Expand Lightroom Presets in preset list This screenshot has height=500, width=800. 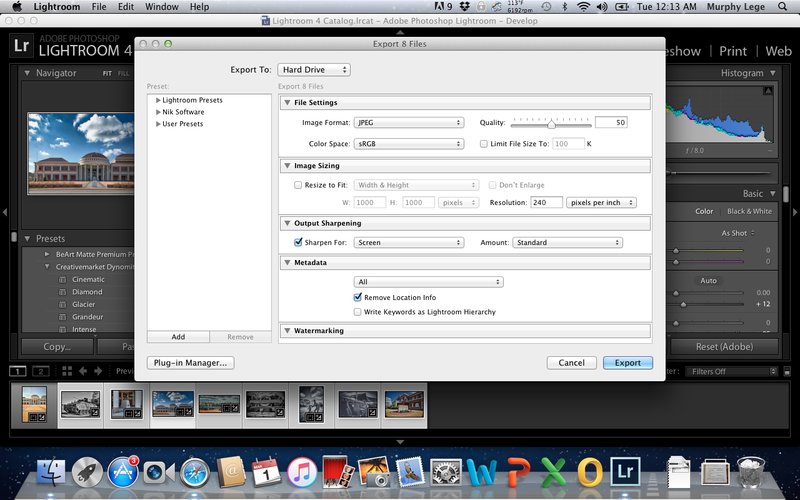click(x=158, y=100)
